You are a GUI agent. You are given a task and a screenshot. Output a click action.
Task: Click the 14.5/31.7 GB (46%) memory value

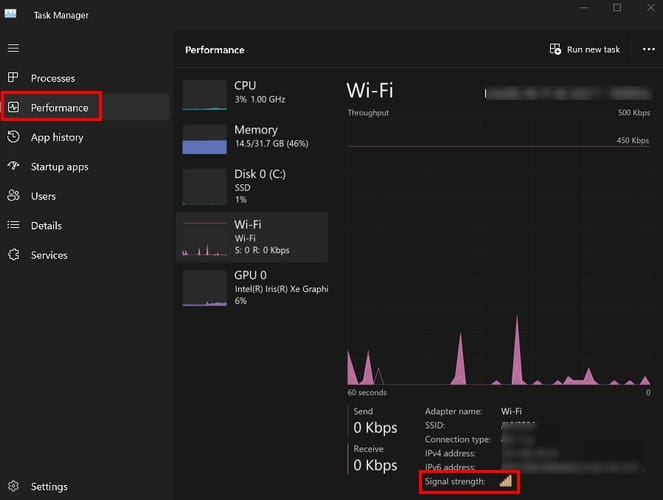(x=271, y=144)
